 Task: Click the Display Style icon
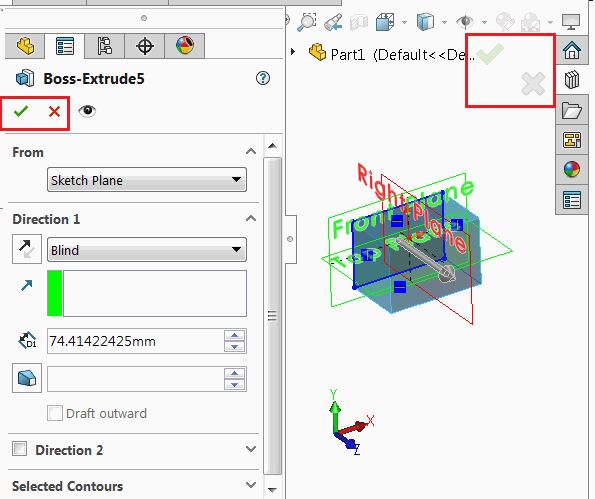point(425,22)
